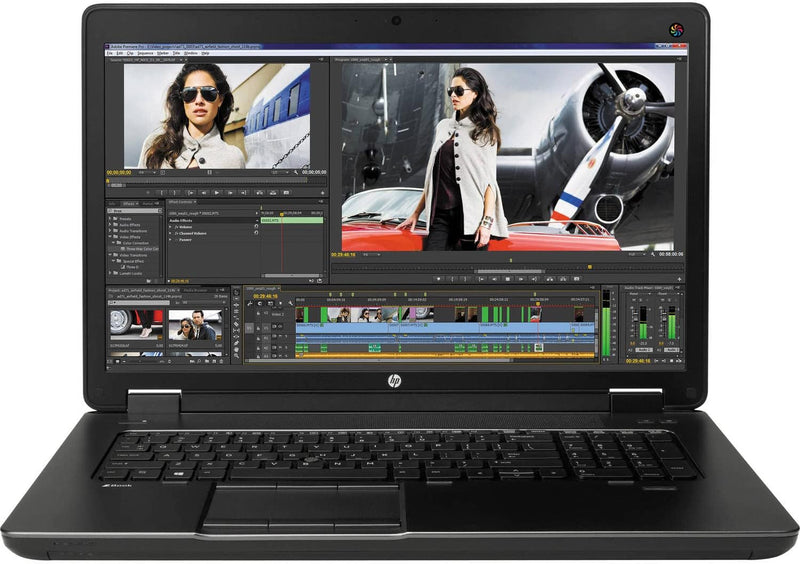Select the Selection tool in Tools panel
The image size is (800, 564).
tap(236, 292)
